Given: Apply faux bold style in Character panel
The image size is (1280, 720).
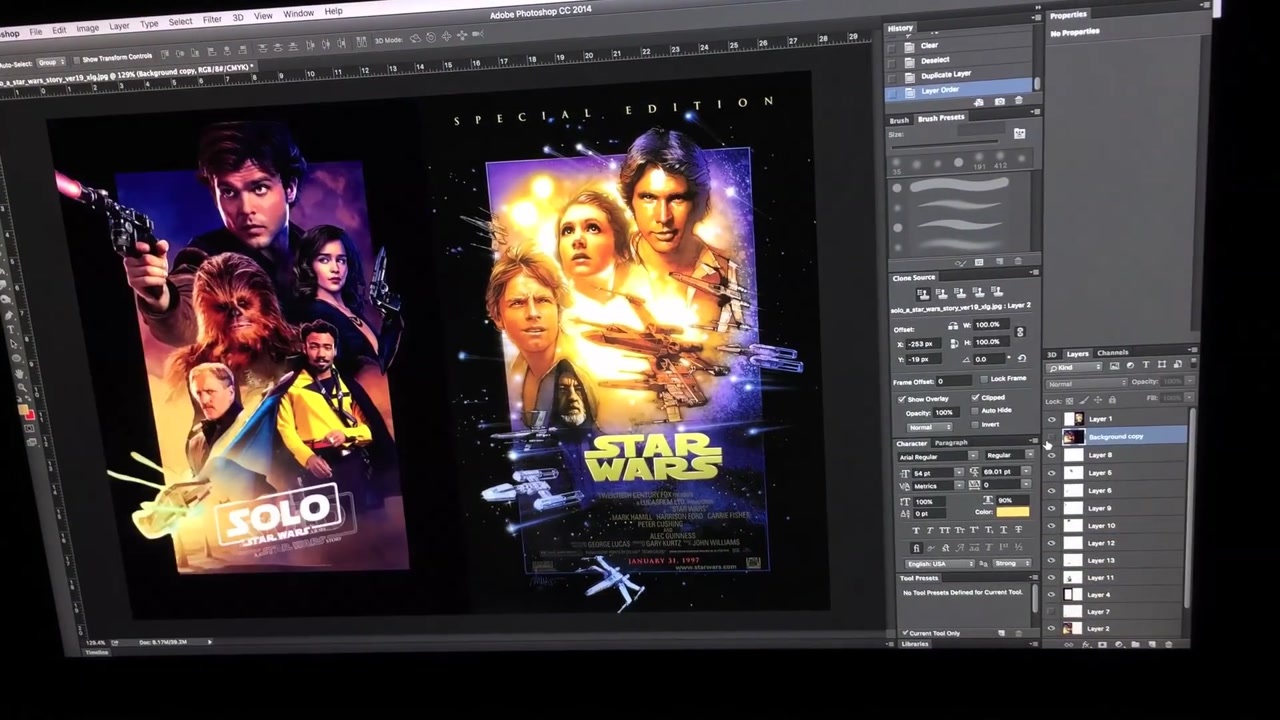Looking at the screenshot, I should pos(916,530).
